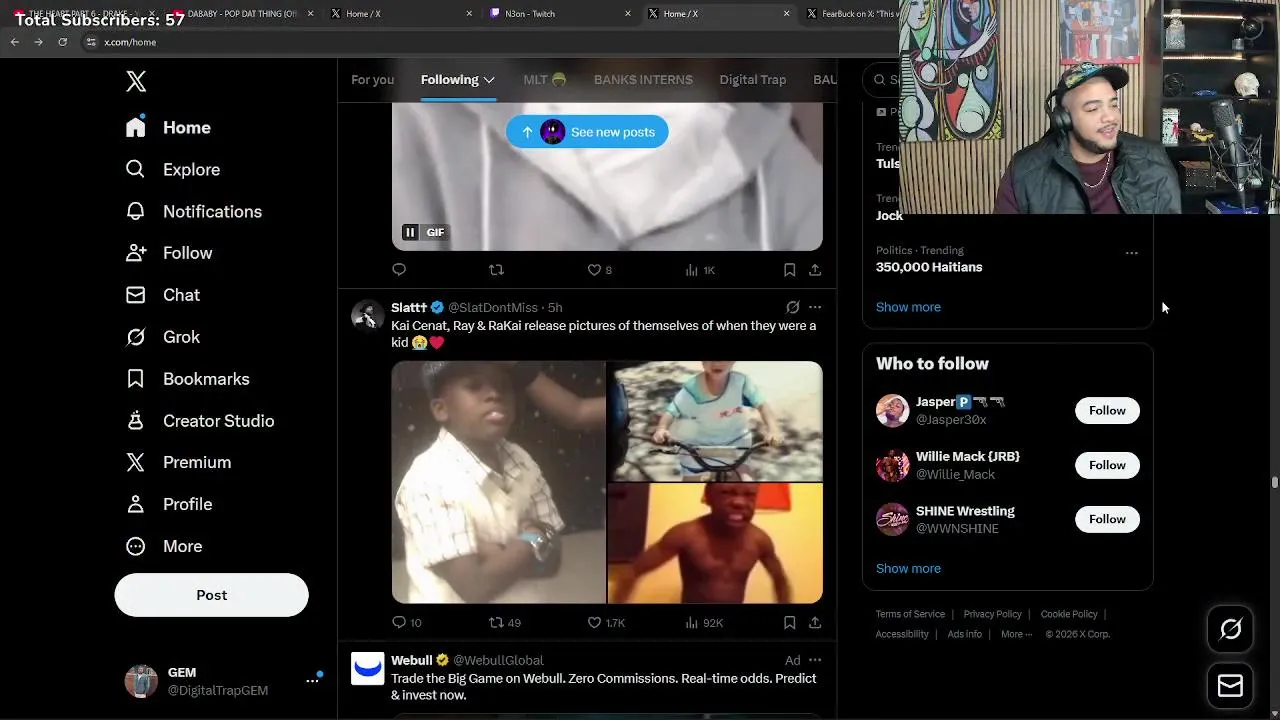1280x720 pixels.
Task: Show more trends link
Action: [x=908, y=307]
